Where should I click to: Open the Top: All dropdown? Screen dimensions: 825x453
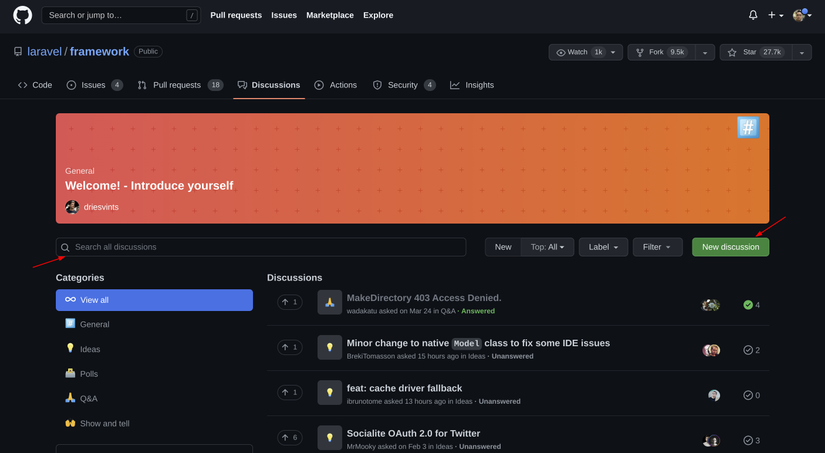(547, 247)
